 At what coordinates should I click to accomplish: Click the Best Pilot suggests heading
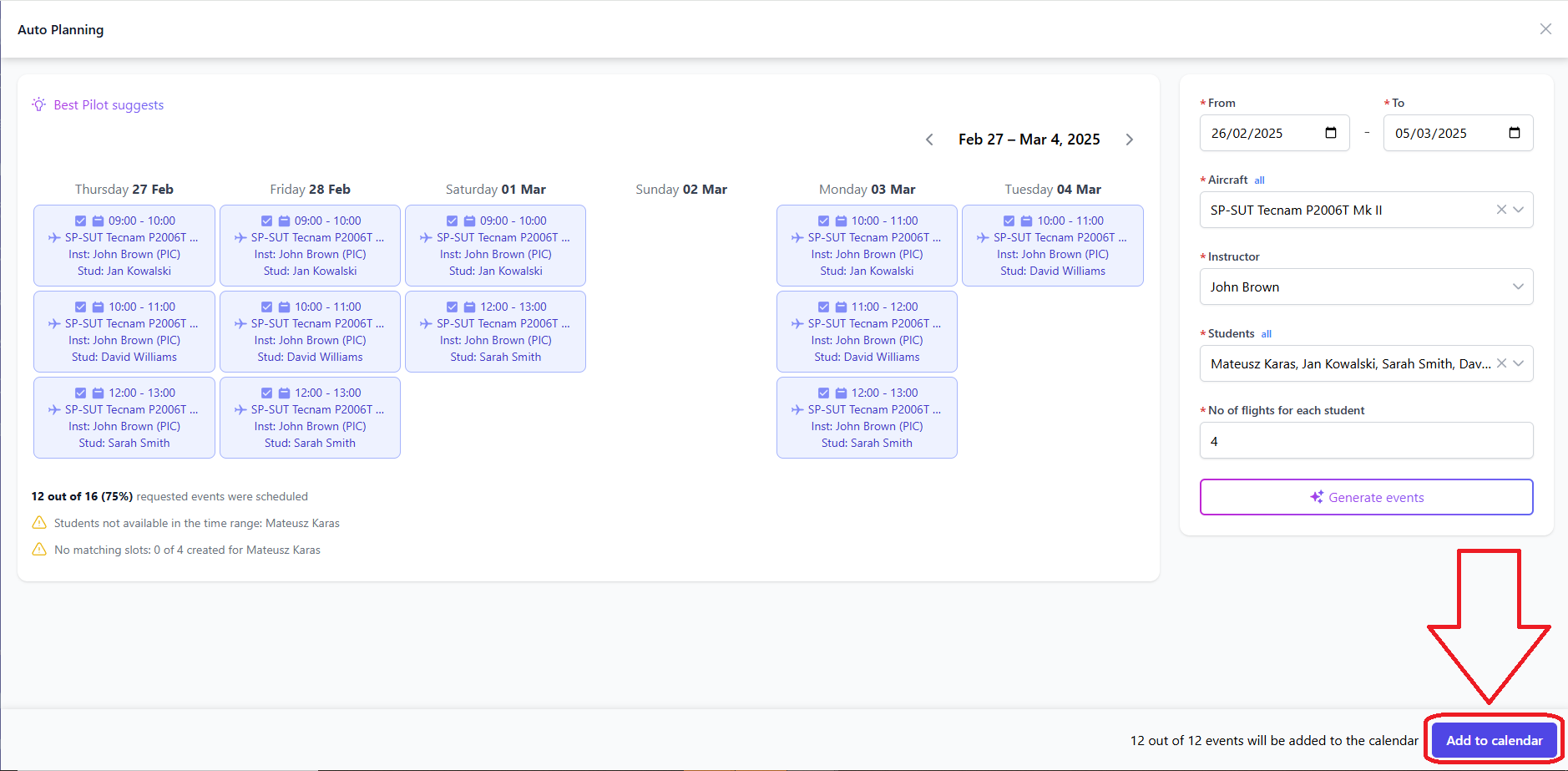[x=109, y=105]
